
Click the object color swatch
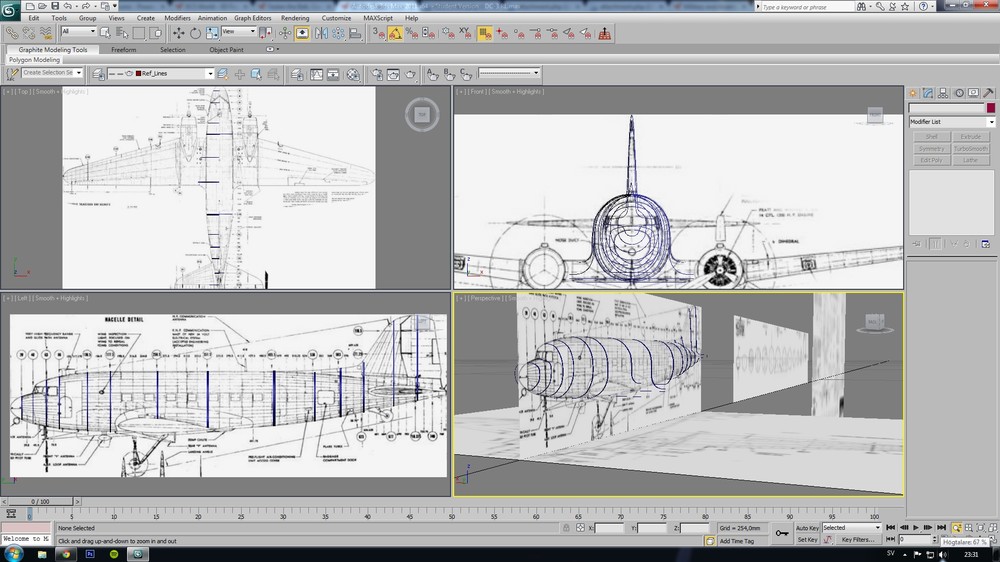pos(991,108)
